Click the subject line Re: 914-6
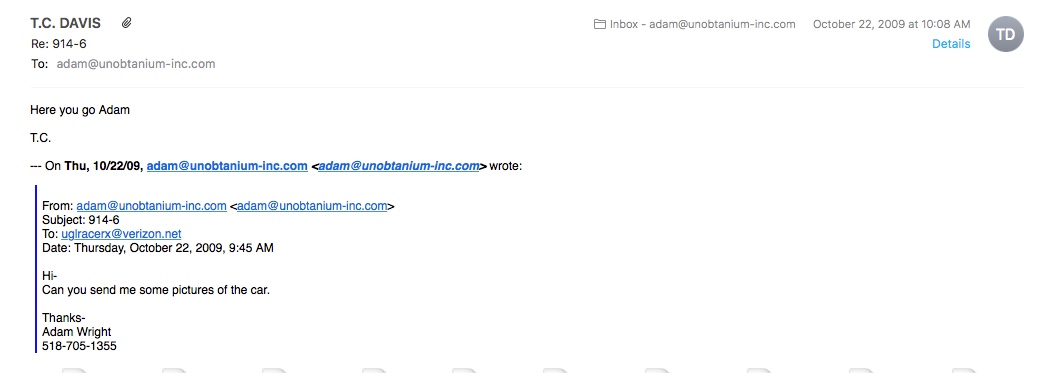 58,44
